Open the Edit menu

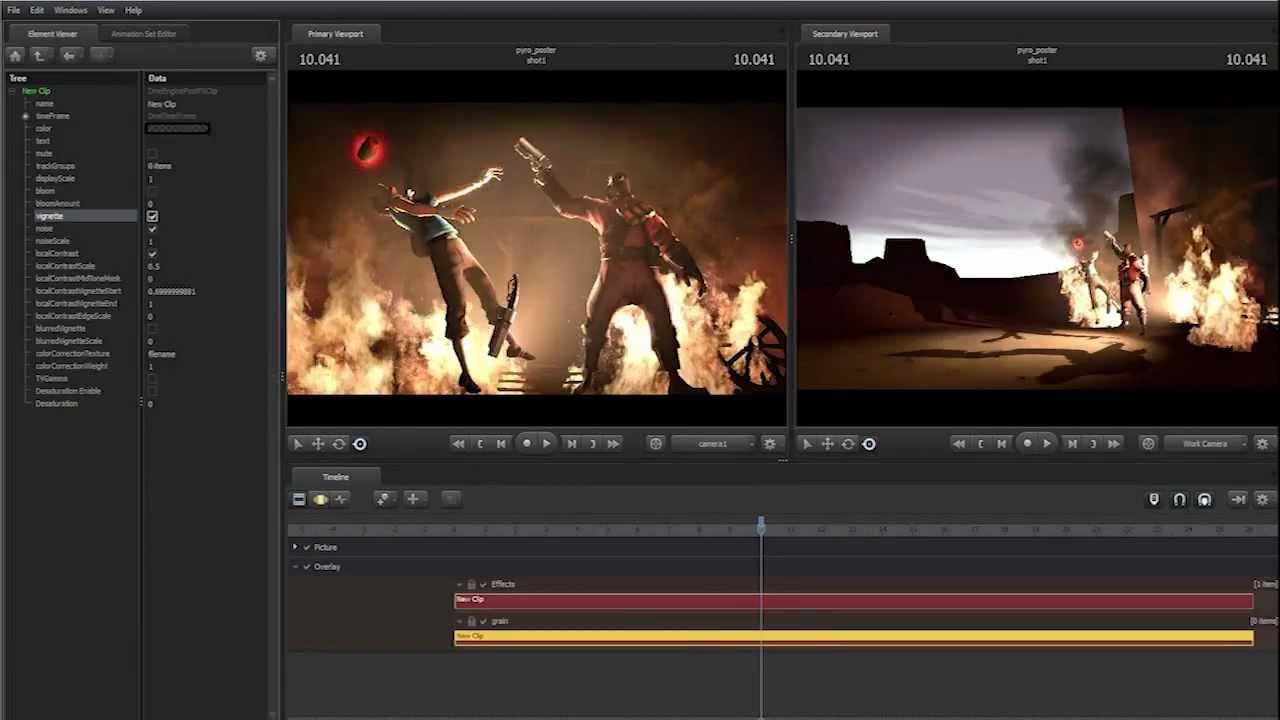pos(37,10)
